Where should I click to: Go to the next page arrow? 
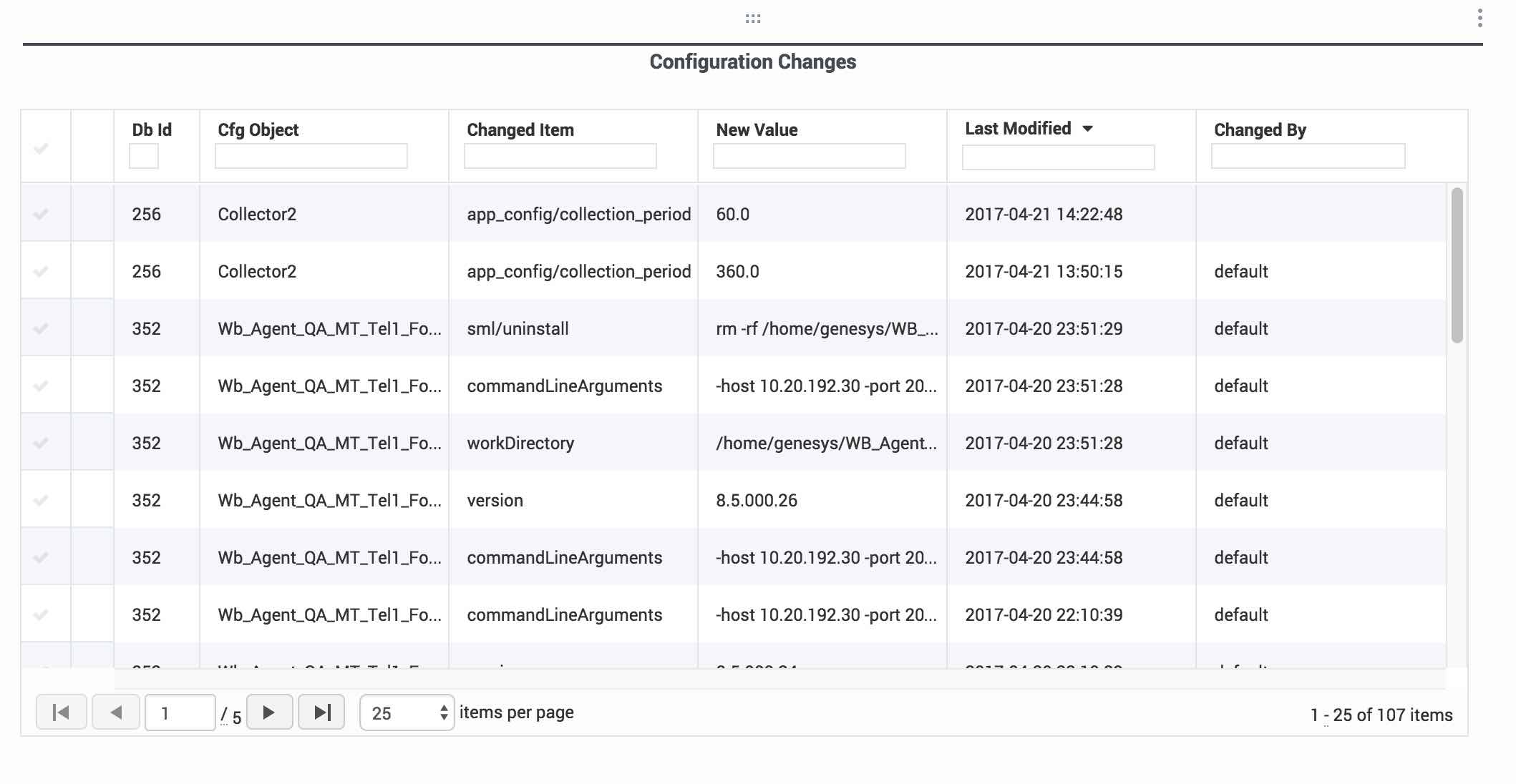tap(269, 712)
